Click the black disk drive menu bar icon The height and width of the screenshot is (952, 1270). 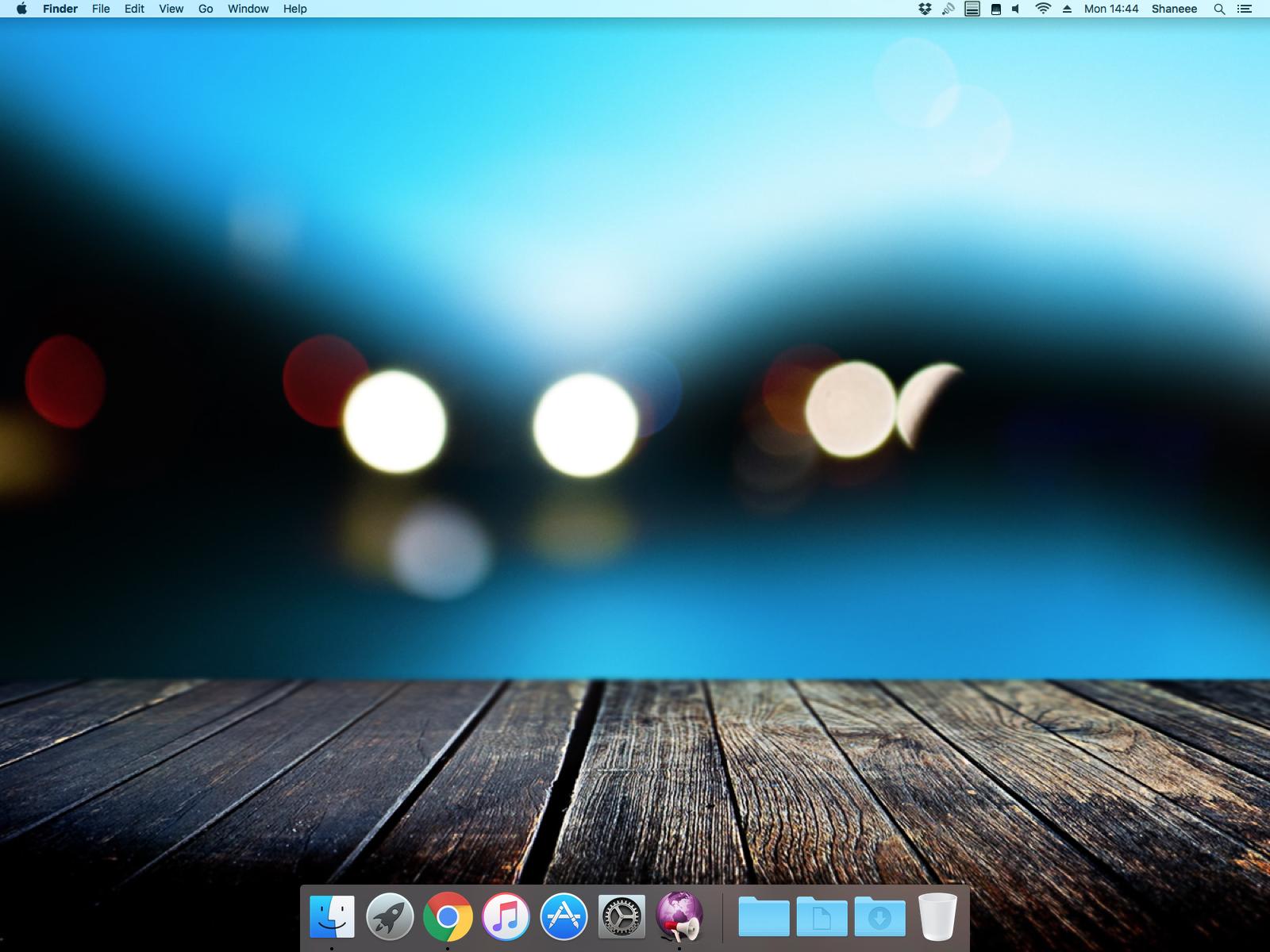coord(995,9)
